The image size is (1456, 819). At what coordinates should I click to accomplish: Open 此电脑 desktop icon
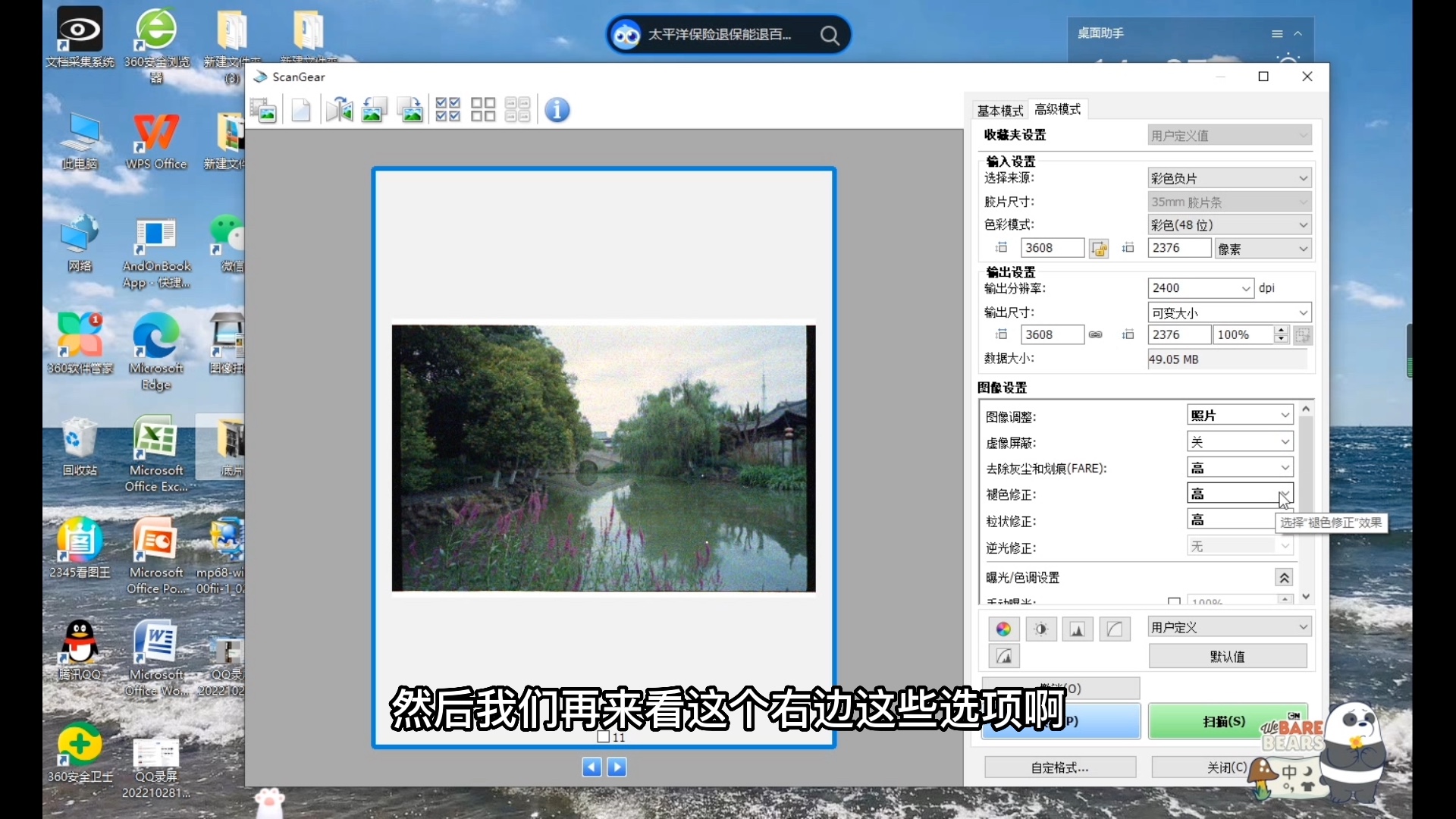tap(80, 142)
